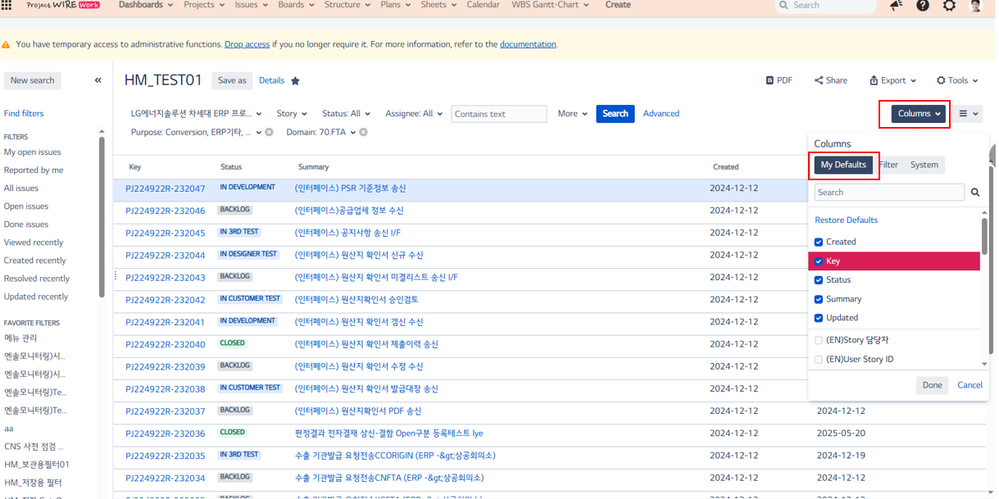Image resolution: width=999 pixels, height=499 pixels.
Task: Click Cancel in Columns panel
Action: [970, 385]
